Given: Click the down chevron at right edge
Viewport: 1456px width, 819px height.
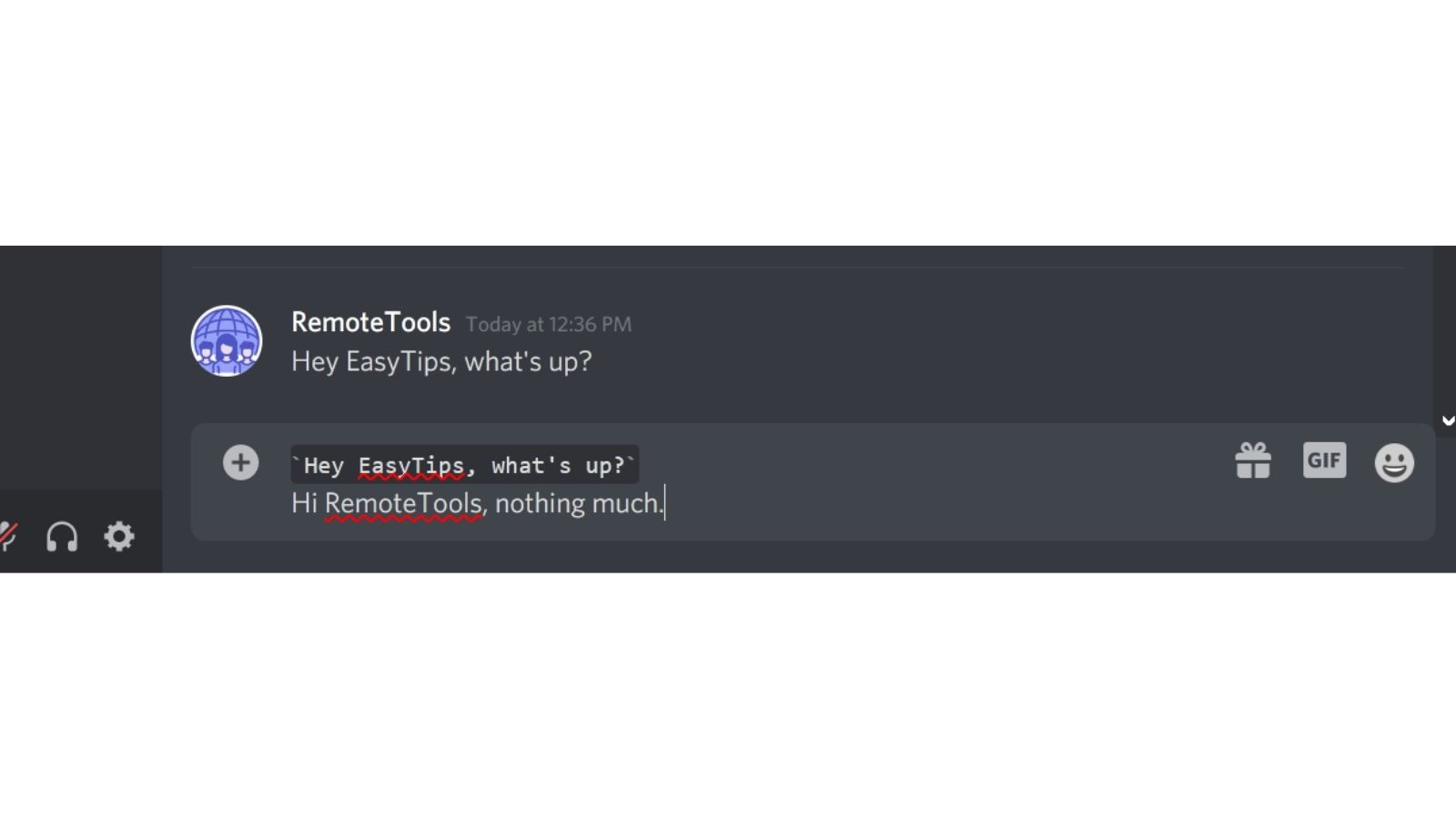Looking at the screenshot, I should click(1447, 420).
